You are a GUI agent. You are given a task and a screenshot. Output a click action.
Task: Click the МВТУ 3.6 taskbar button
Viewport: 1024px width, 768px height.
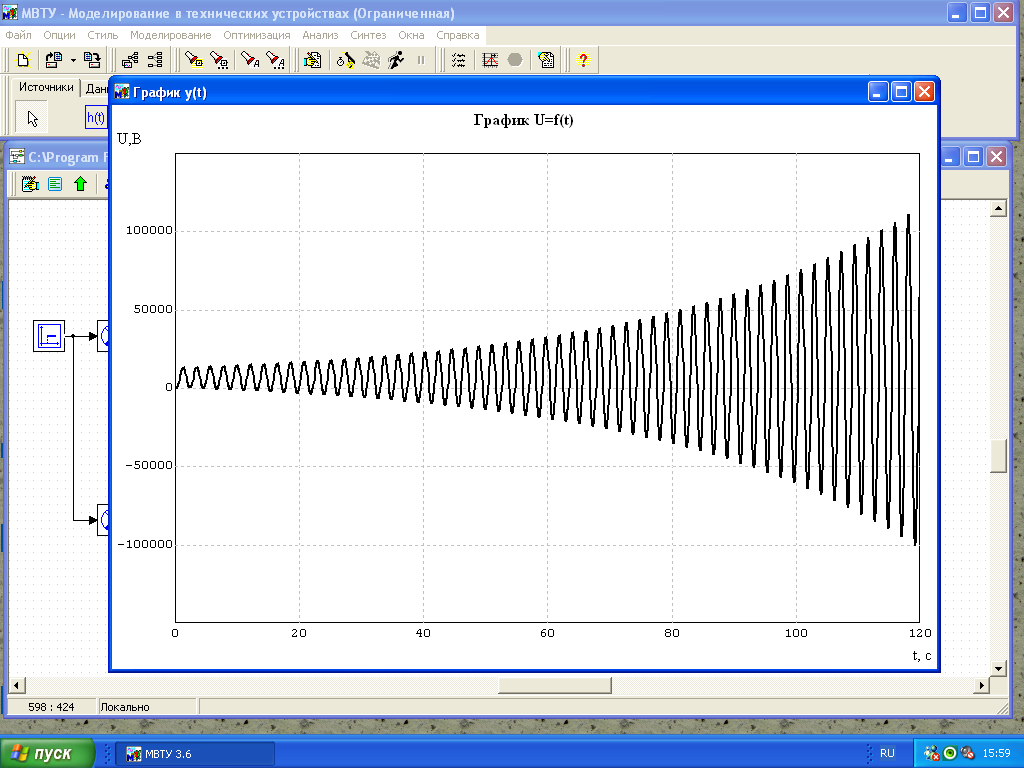195,753
